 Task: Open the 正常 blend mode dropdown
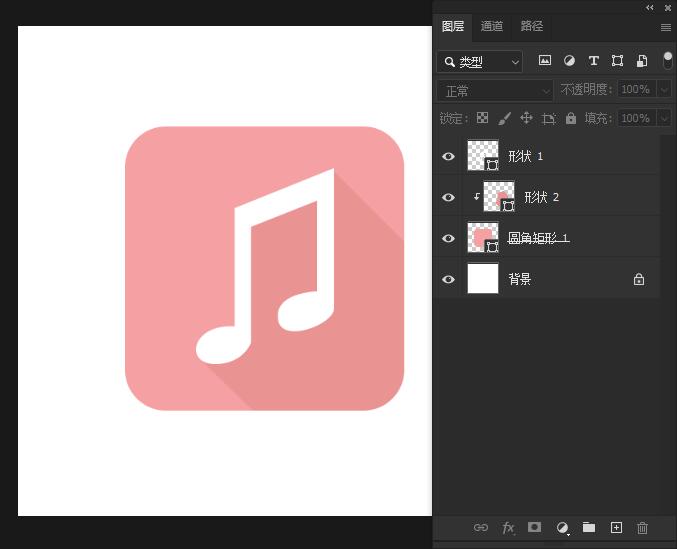click(495, 91)
